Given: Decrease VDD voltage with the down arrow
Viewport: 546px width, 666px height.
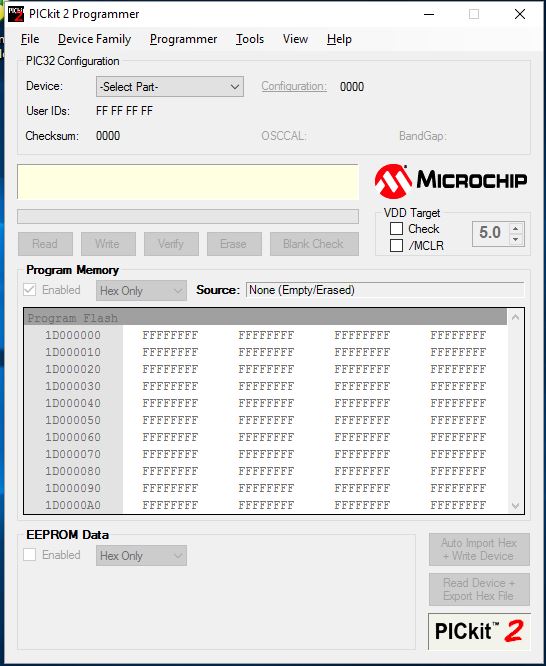Looking at the screenshot, I should 515,240.
